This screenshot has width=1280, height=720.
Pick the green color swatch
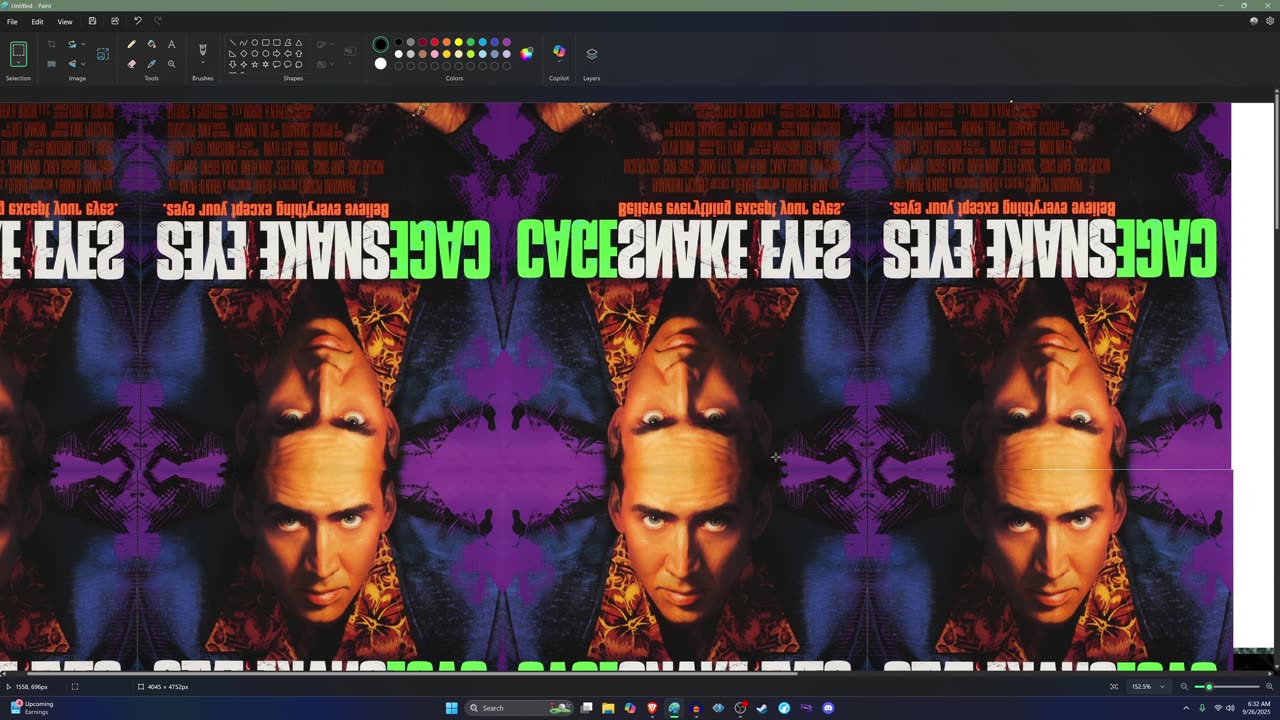470,42
